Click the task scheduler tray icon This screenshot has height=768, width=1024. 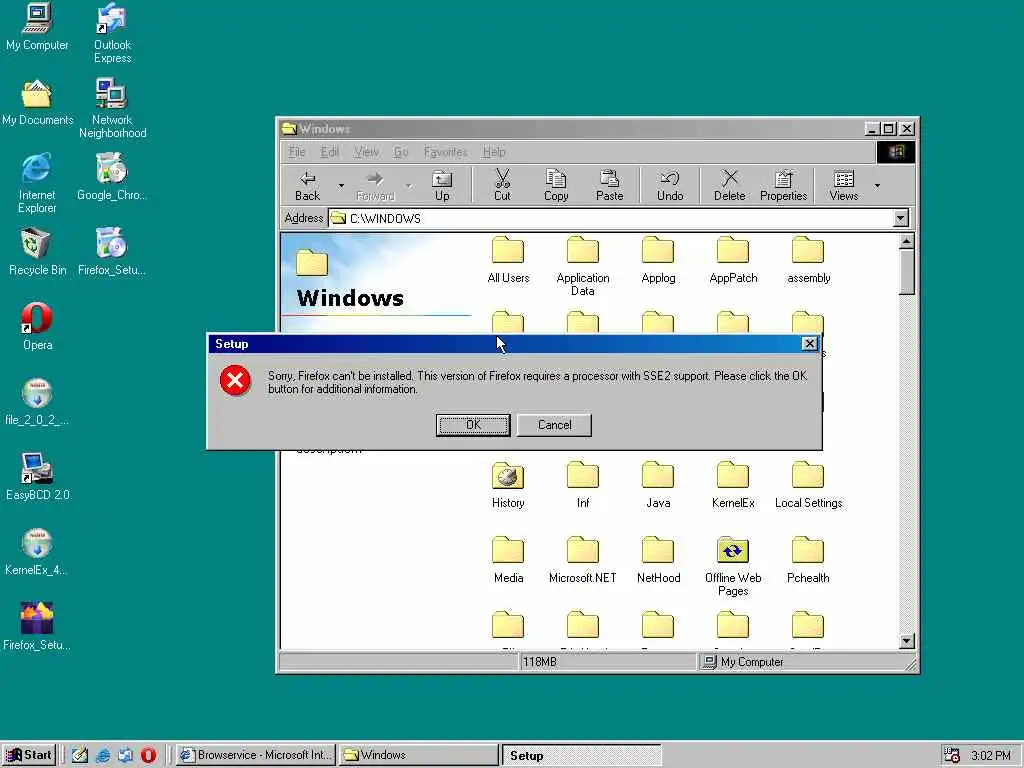point(952,756)
